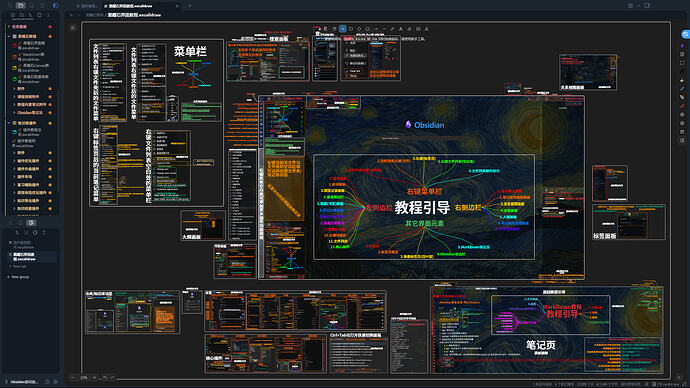The height and width of the screenshot is (388, 690).
Task: Select the freehand Pencil draw tool
Action: 392,29
